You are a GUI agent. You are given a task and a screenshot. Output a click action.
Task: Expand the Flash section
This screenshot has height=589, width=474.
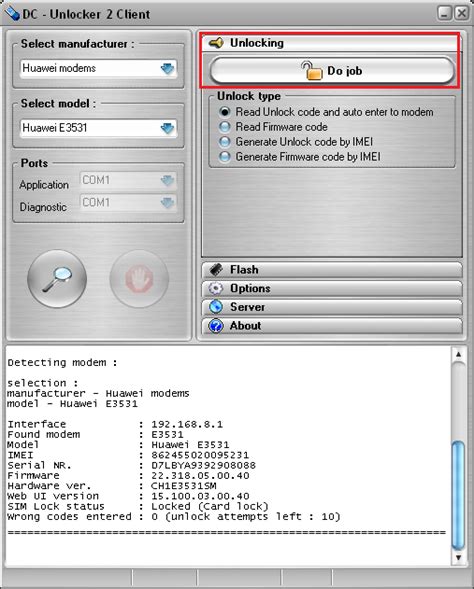coord(332,270)
